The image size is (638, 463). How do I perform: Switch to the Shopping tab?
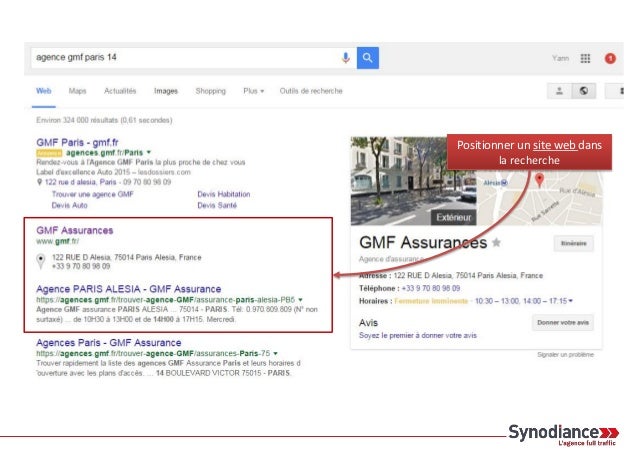pyautogui.click(x=210, y=91)
